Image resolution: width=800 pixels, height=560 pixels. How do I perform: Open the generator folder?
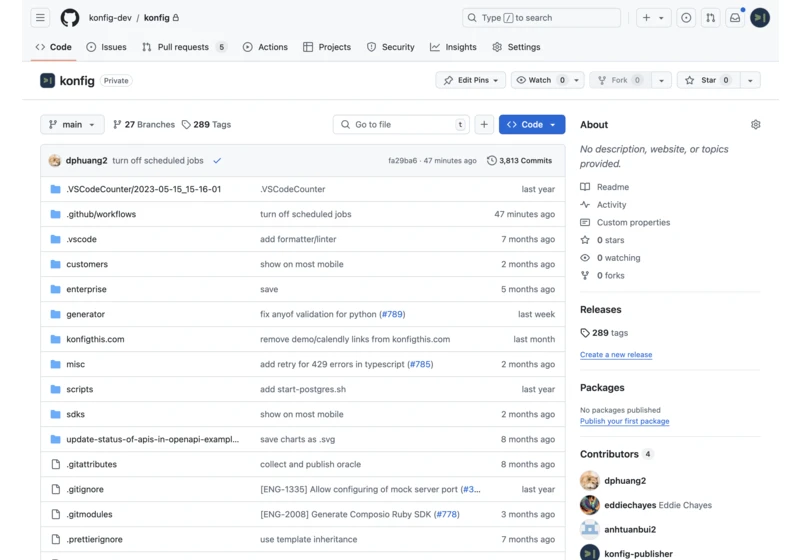pyautogui.click(x=85, y=314)
